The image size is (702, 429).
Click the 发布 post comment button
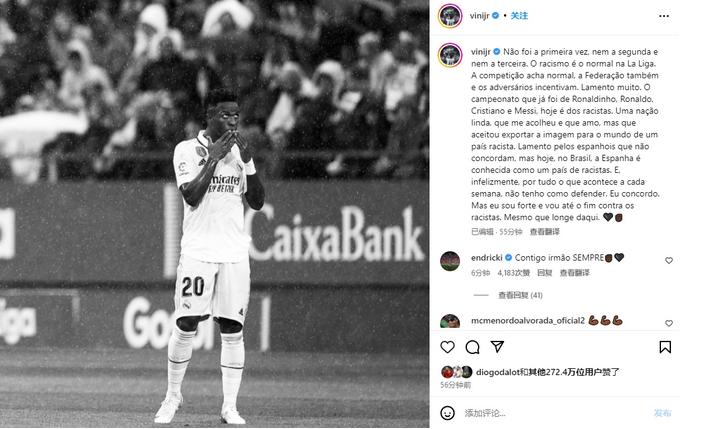click(x=662, y=413)
